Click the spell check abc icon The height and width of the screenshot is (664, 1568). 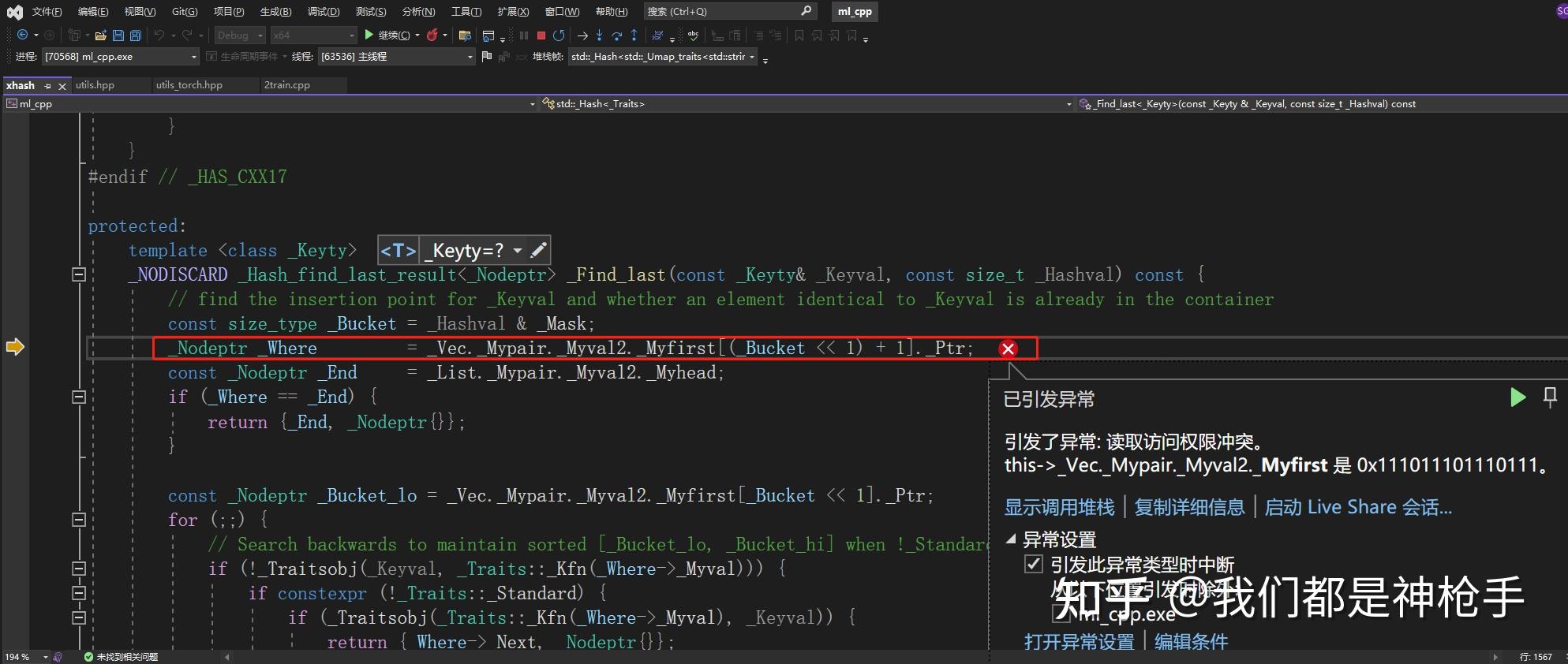693,35
